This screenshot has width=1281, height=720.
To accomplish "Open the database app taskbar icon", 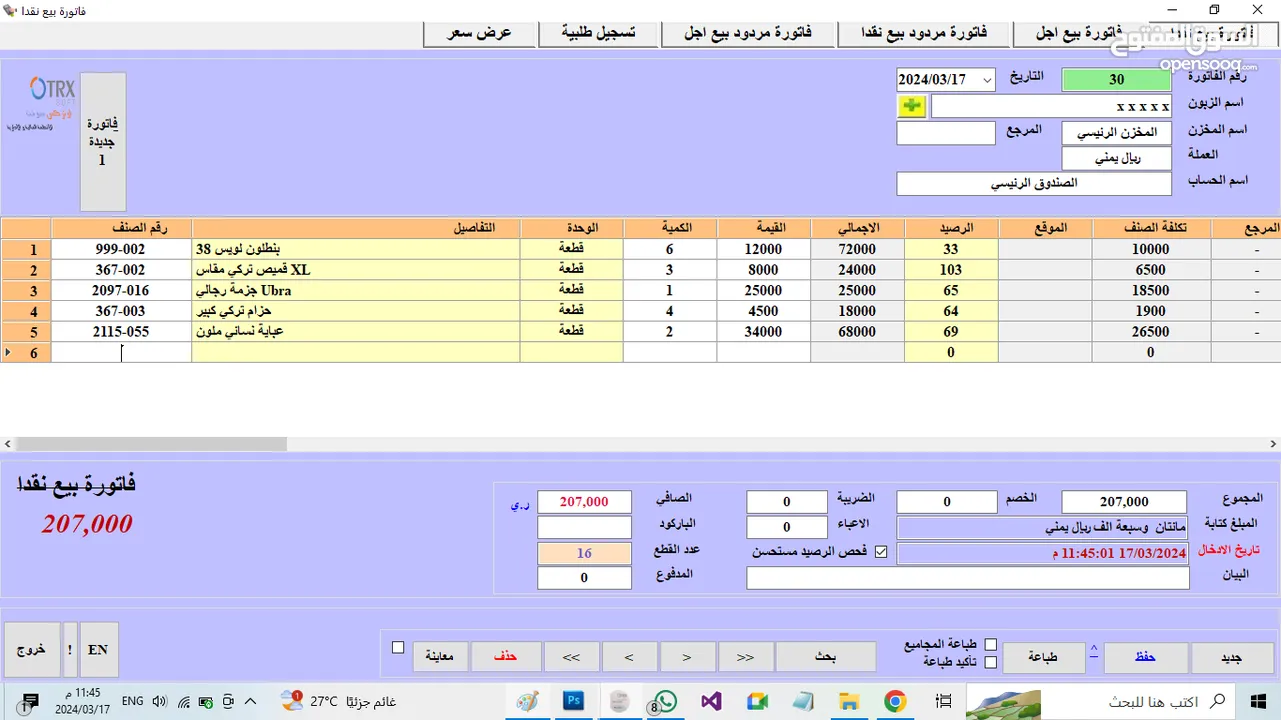I will coord(619,701).
